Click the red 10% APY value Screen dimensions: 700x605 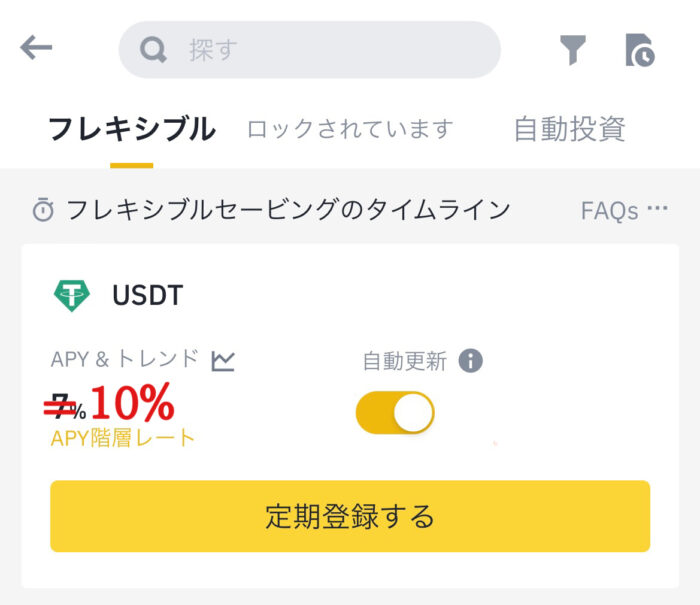133,403
